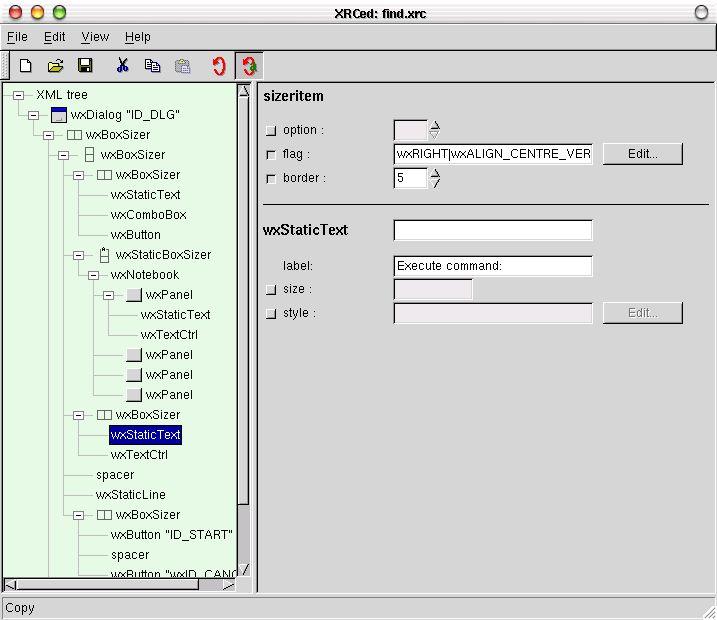Increase the border spinner value
717x620 pixels.
click(435, 173)
